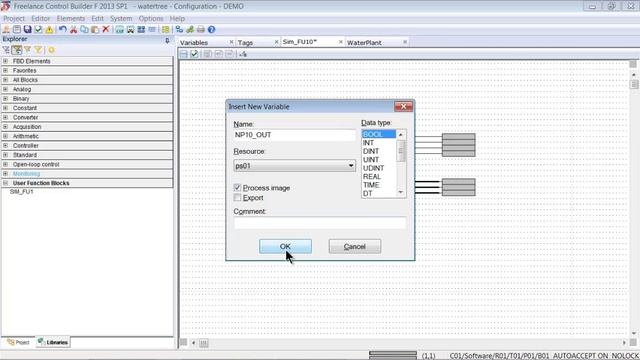640x360 pixels.
Task: Expand the FBD Elements category
Action: (5, 61)
